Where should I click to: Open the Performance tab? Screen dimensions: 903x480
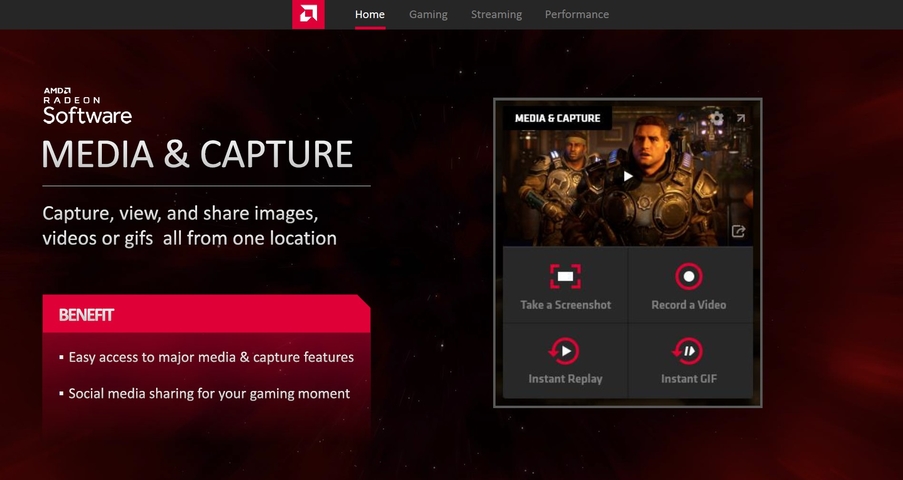click(x=576, y=14)
